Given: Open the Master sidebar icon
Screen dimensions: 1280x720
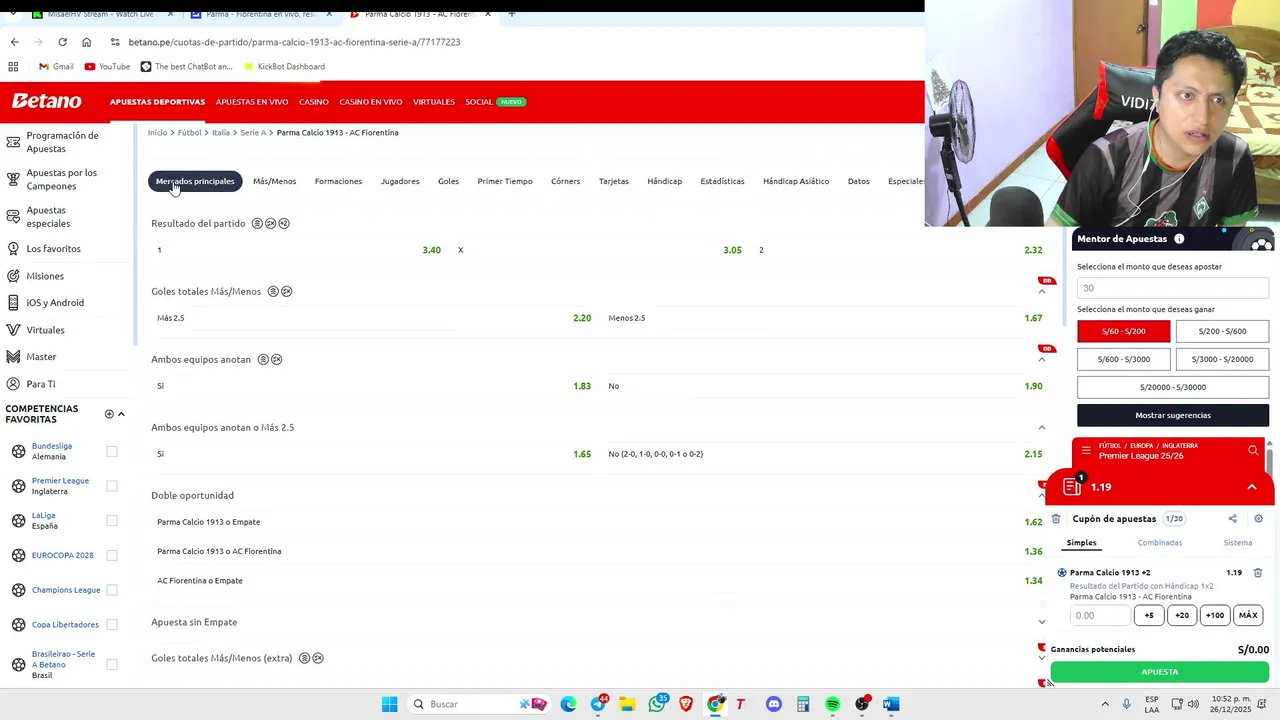Looking at the screenshot, I should coord(13,356).
